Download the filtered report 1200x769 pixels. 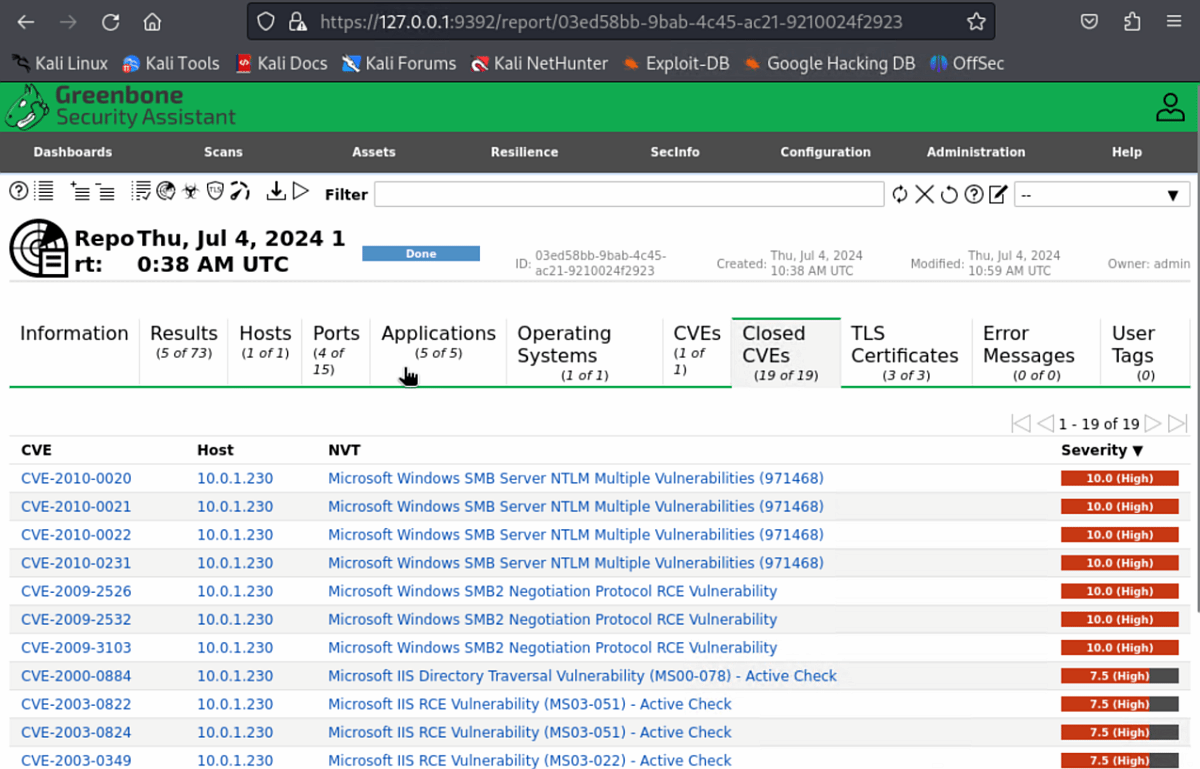275,192
